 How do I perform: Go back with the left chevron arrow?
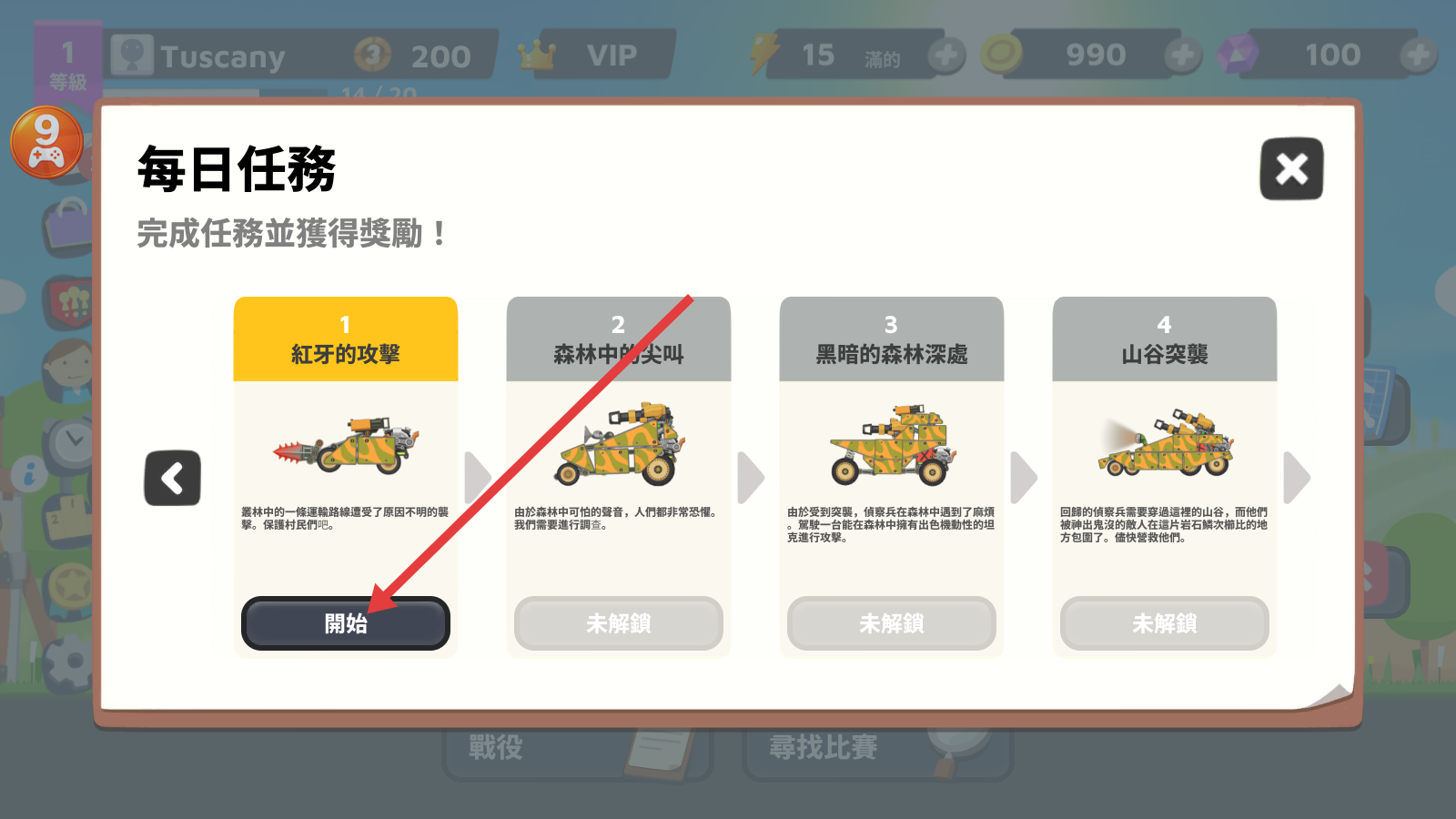click(172, 478)
